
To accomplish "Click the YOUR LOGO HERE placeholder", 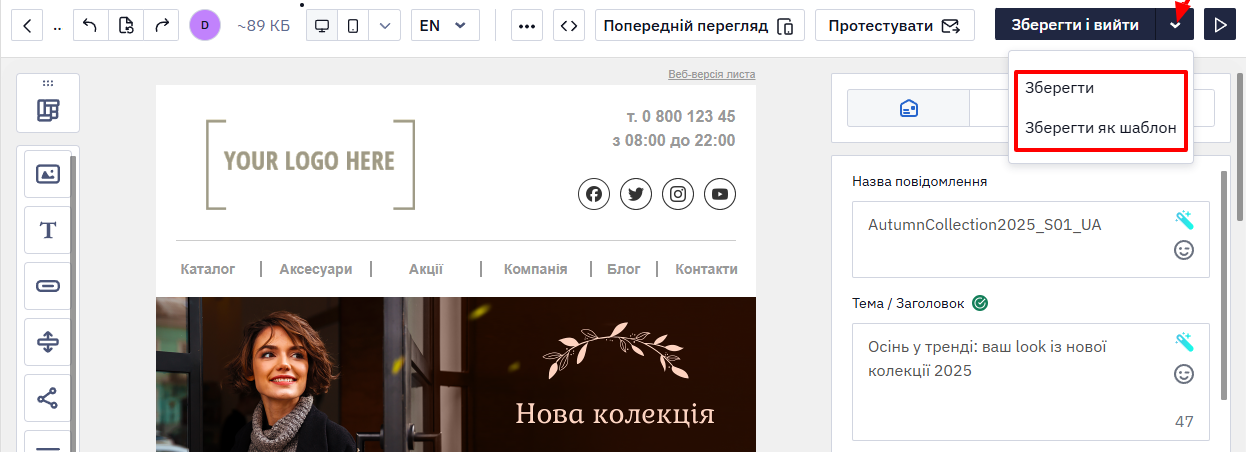I will [x=310, y=164].
